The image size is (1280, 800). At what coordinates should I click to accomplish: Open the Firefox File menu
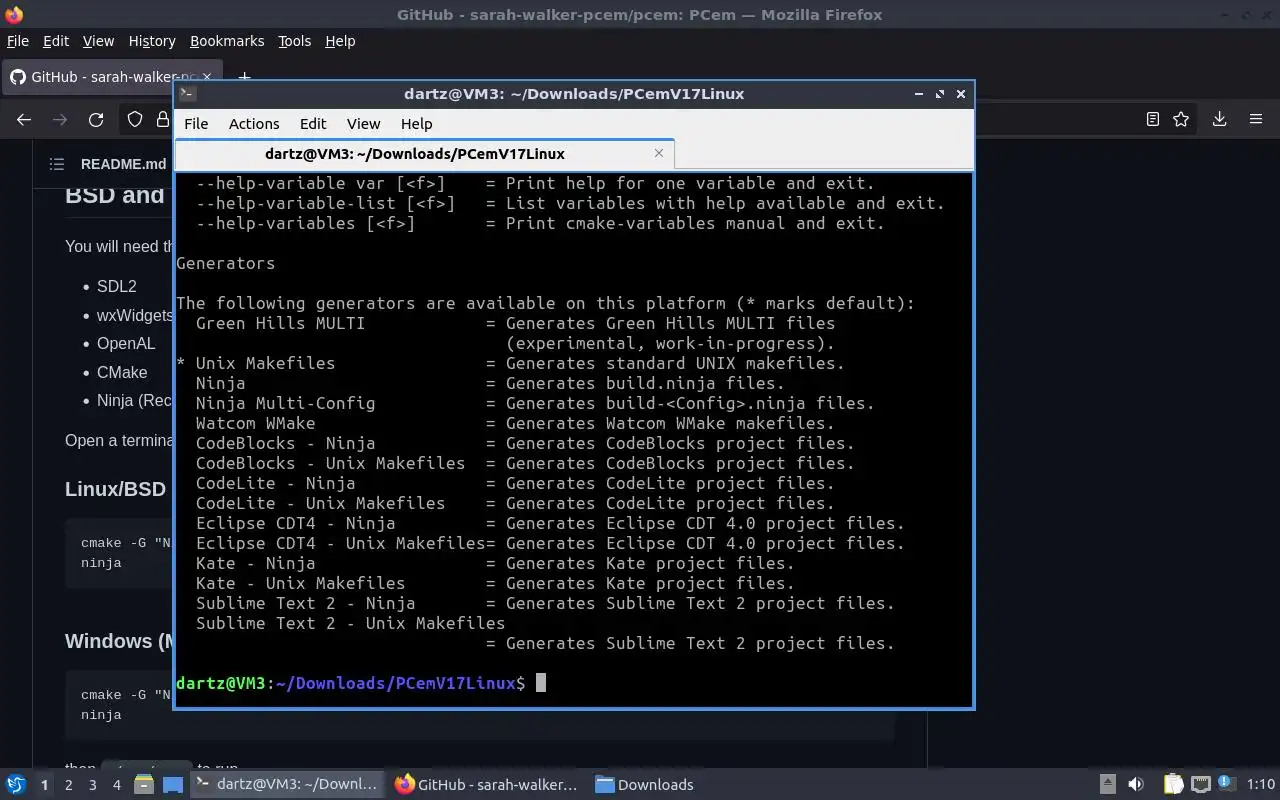coord(18,41)
